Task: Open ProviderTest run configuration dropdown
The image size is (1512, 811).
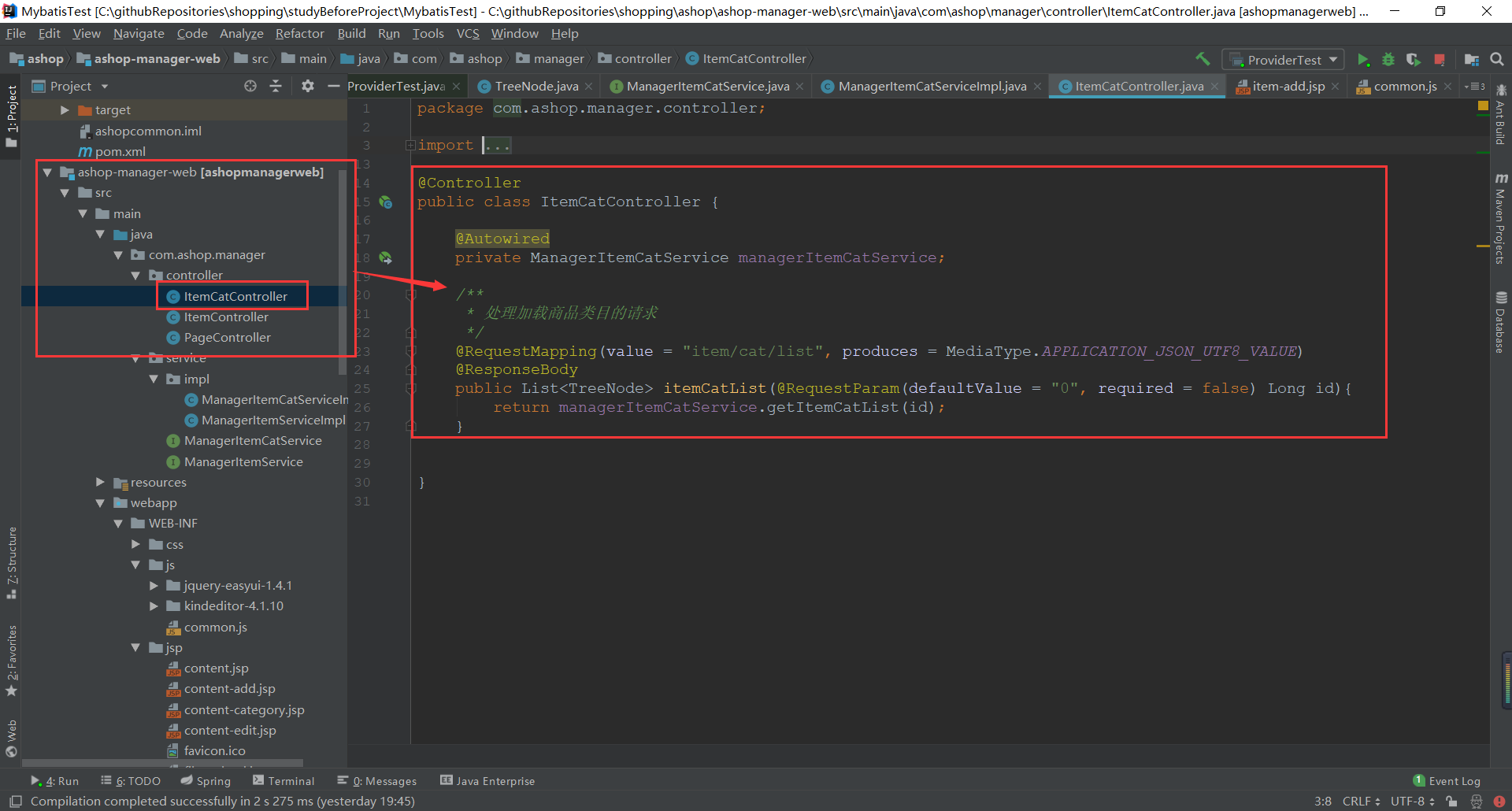Action: point(1284,60)
